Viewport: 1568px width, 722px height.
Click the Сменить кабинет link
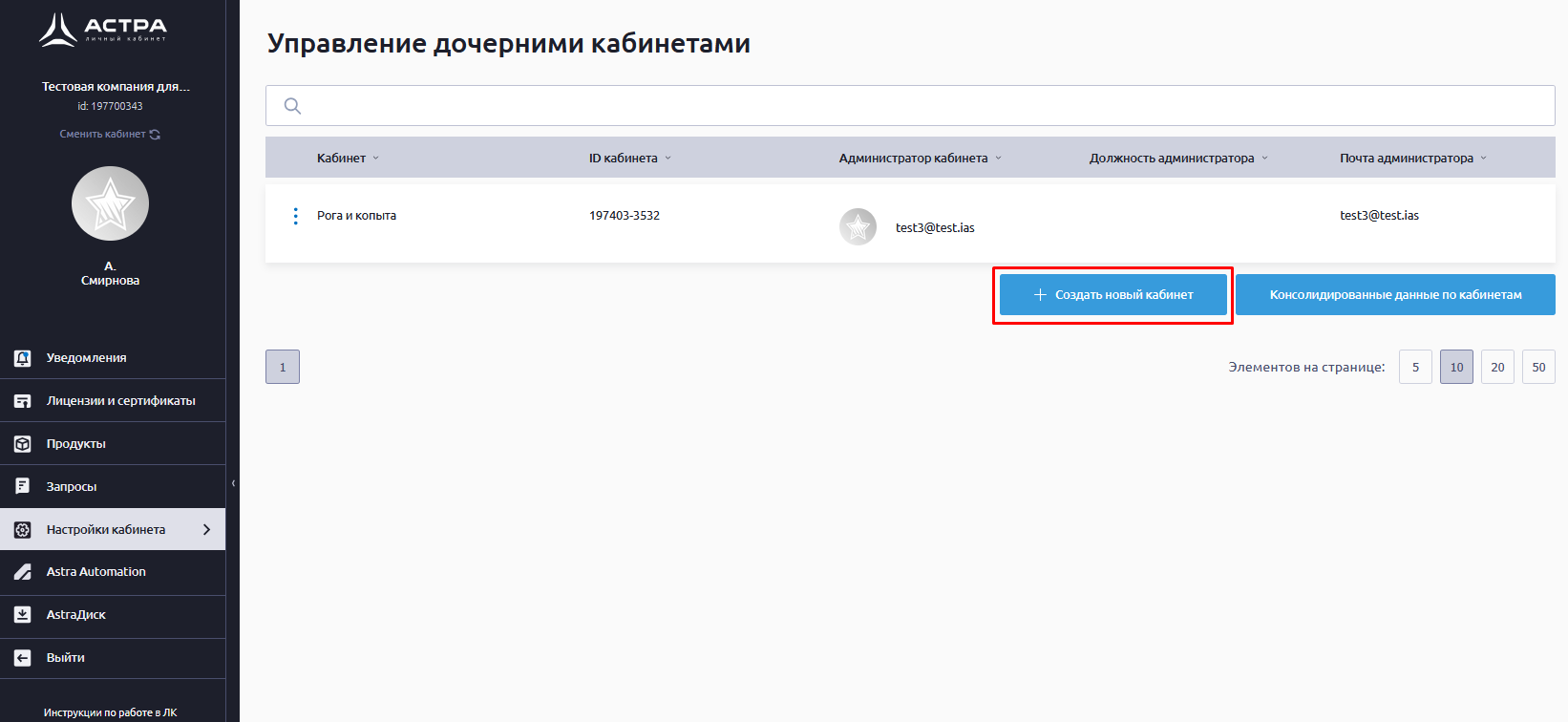[102, 135]
